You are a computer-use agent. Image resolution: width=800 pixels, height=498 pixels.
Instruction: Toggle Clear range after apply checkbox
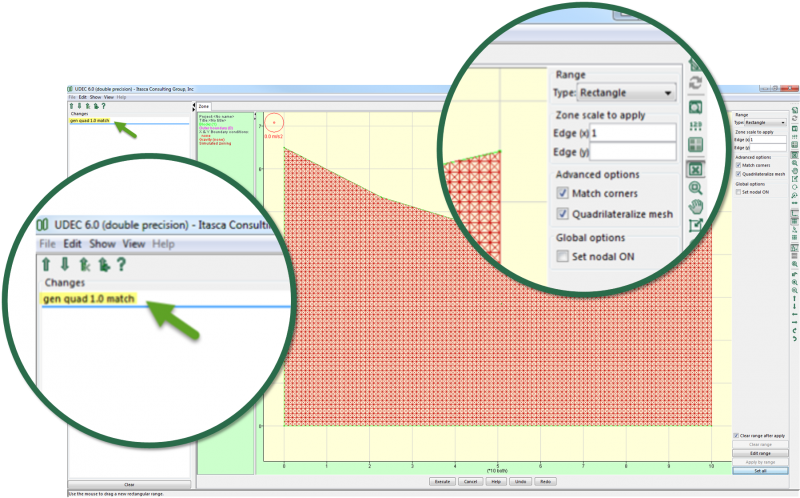(x=737, y=436)
